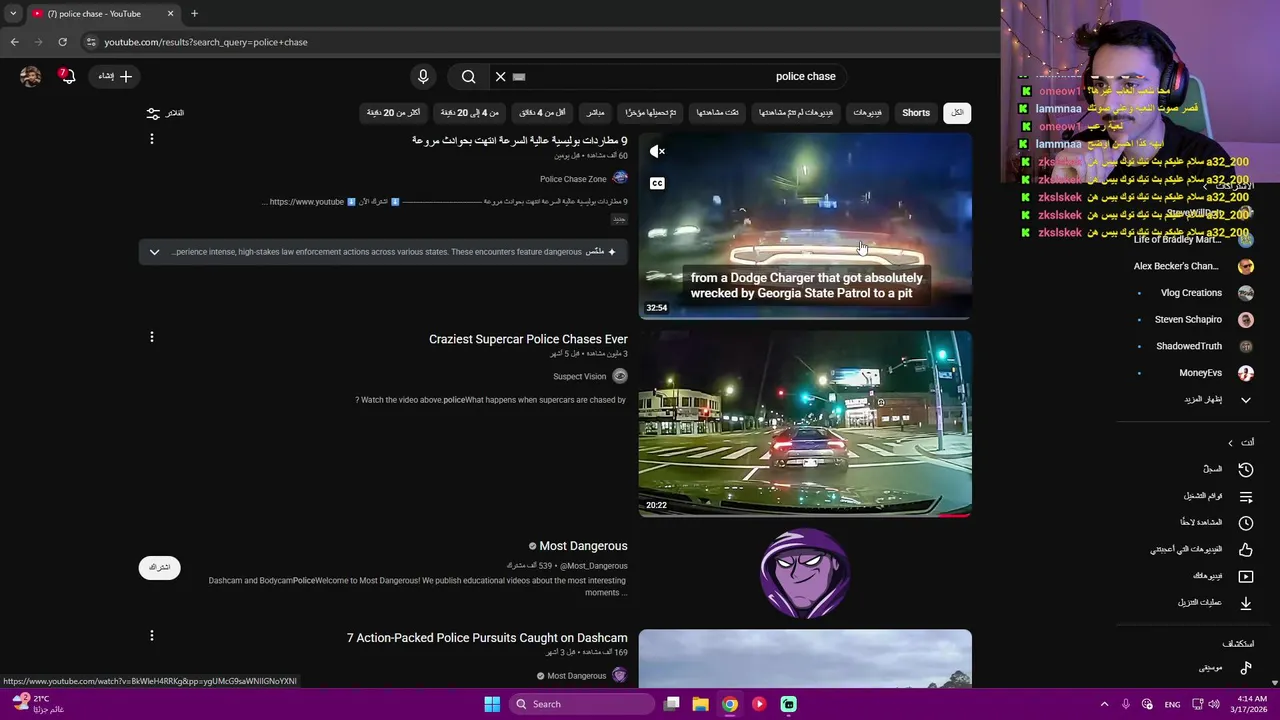The height and width of the screenshot is (720, 1280).
Task: Open 7 Action-Packed Police Pursuits title
Action: (x=487, y=638)
